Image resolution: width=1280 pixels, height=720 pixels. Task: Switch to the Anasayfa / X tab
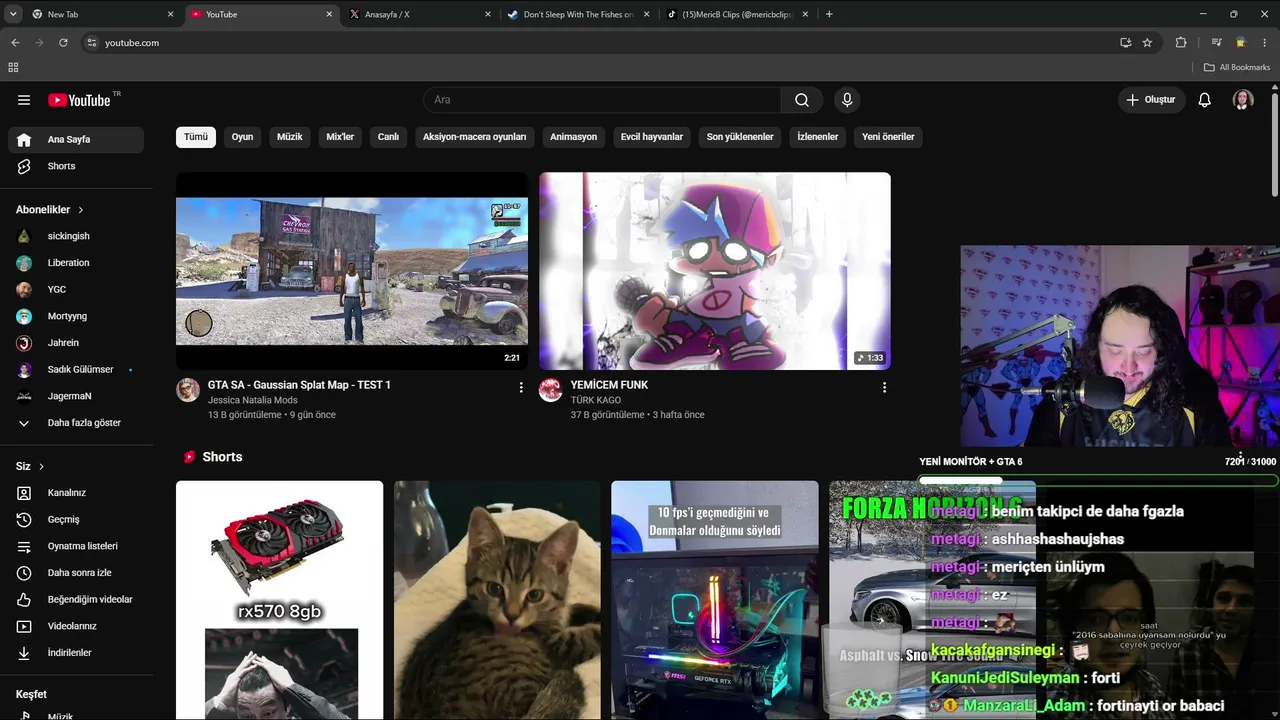[x=418, y=14]
